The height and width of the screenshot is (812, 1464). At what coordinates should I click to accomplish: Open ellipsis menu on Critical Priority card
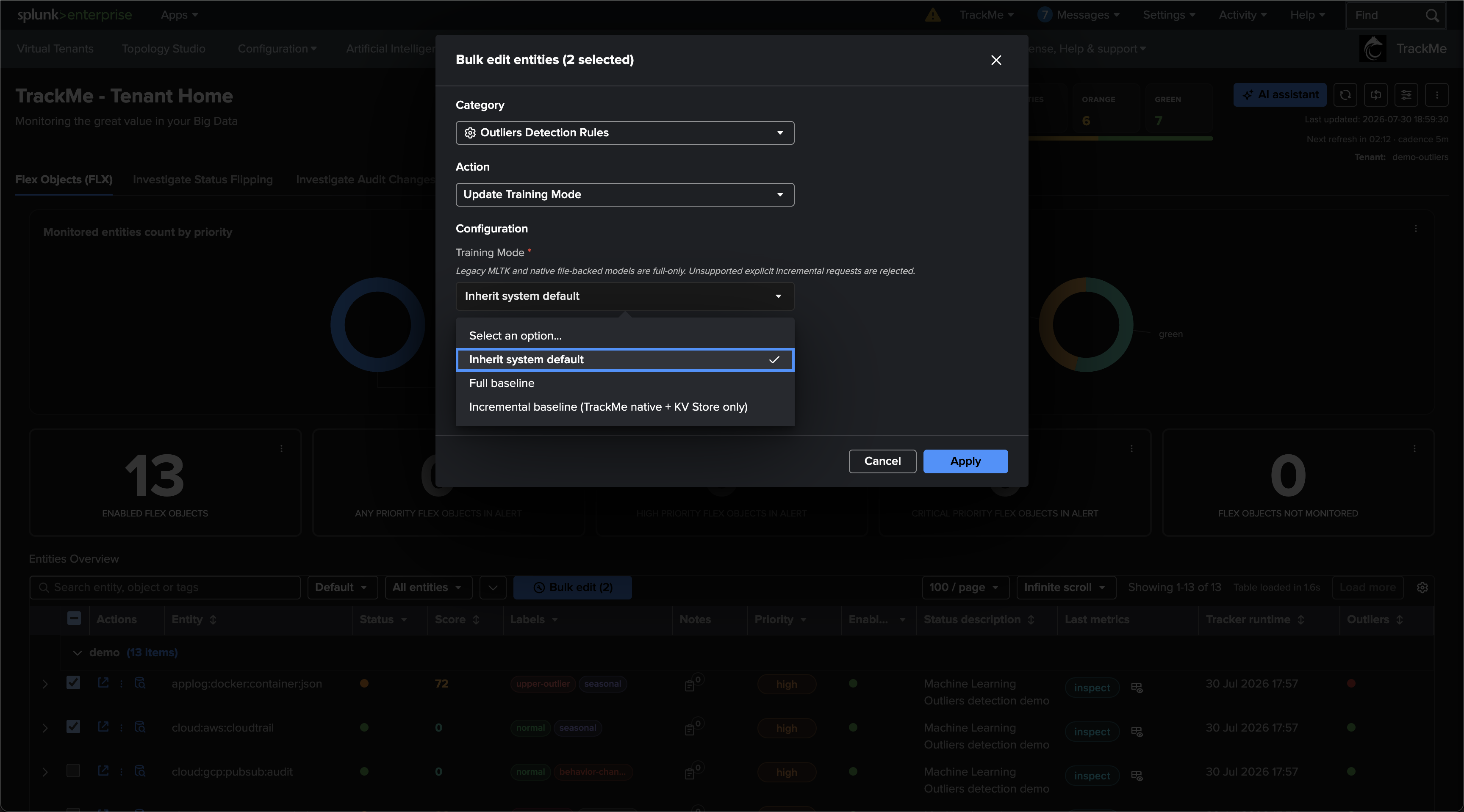pos(1131,449)
